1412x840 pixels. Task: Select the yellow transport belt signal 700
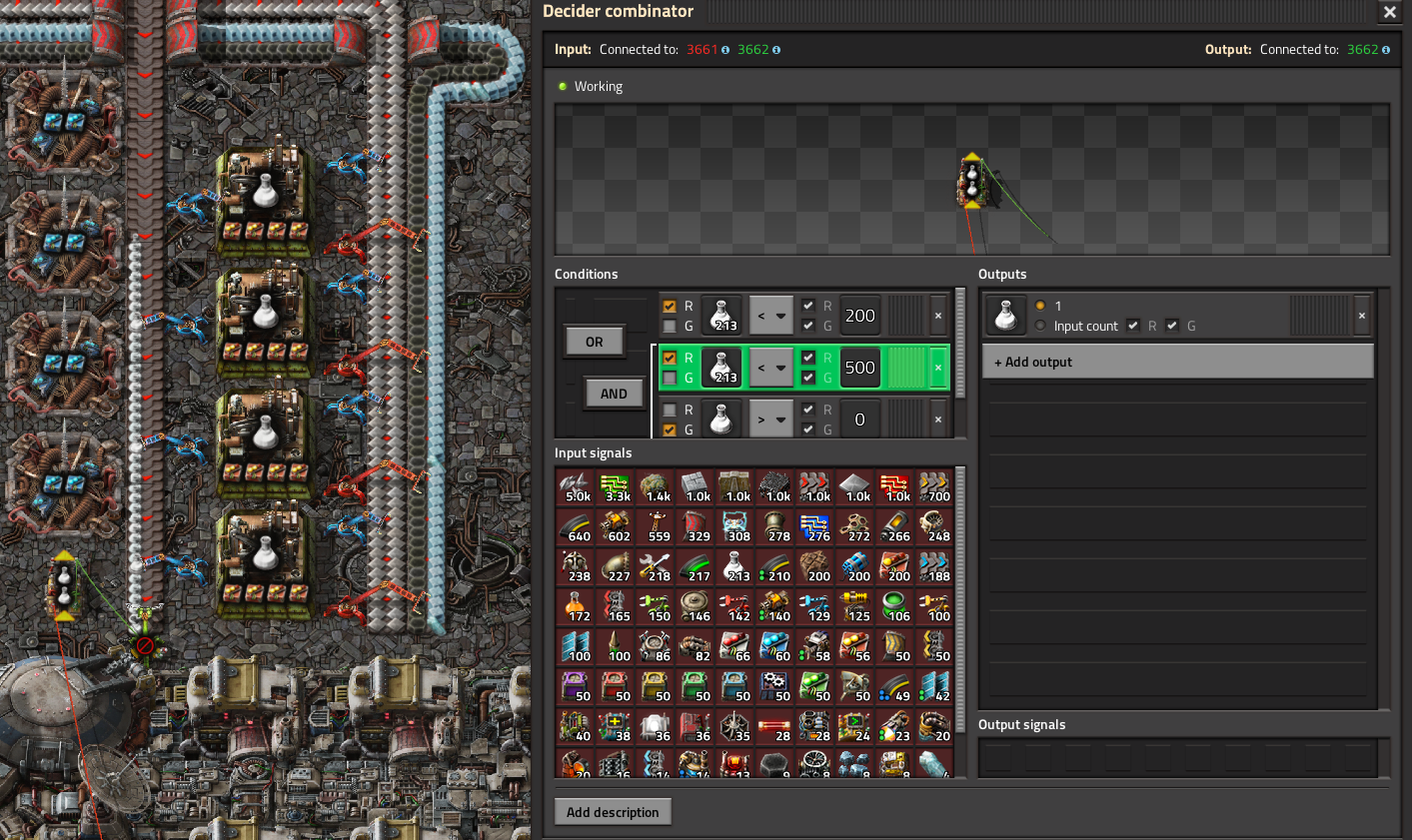click(935, 487)
